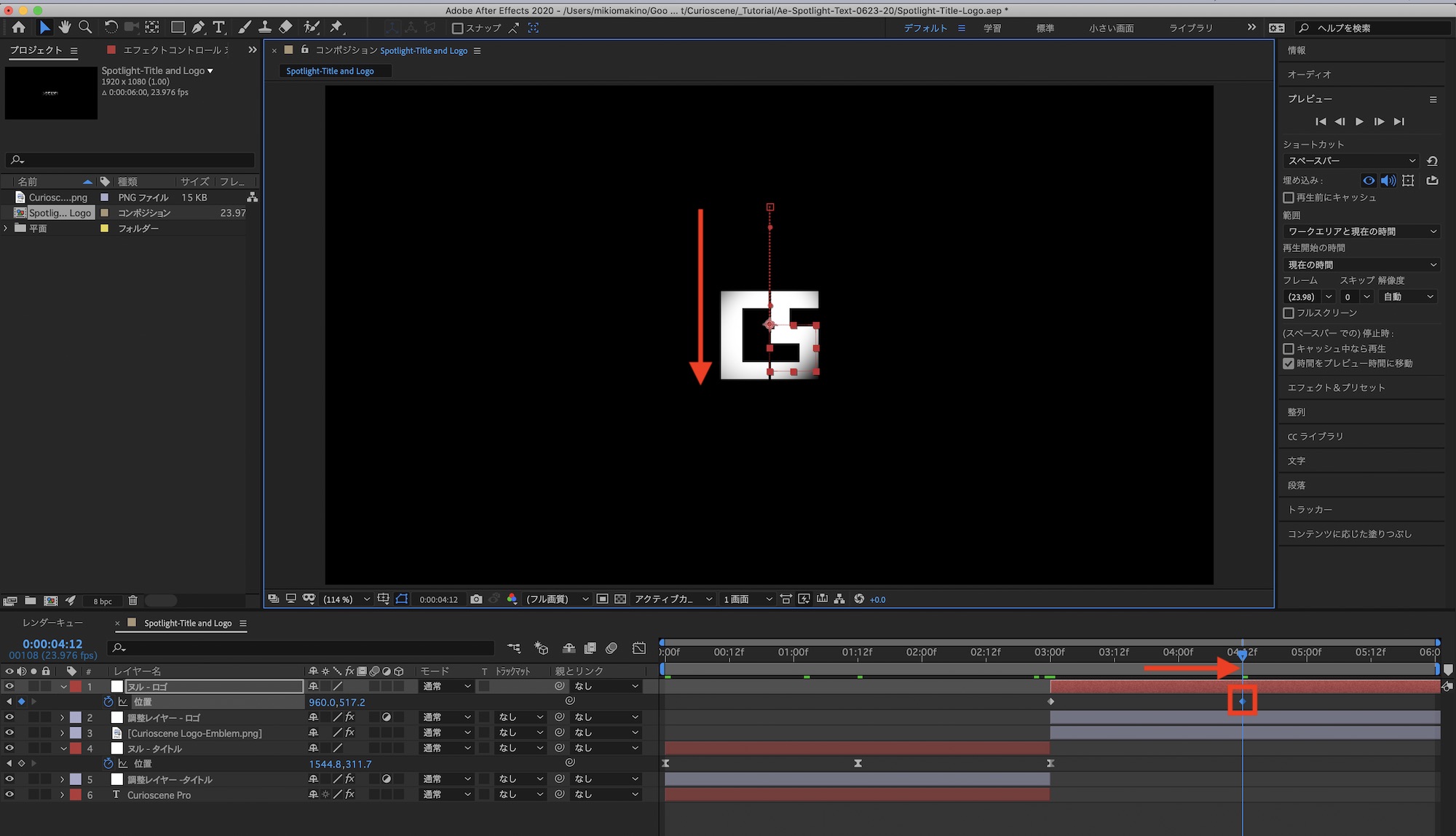The image size is (1456, 836).
Task: Switch to the レンダーキュー tab
Action: tap(52, 623)
